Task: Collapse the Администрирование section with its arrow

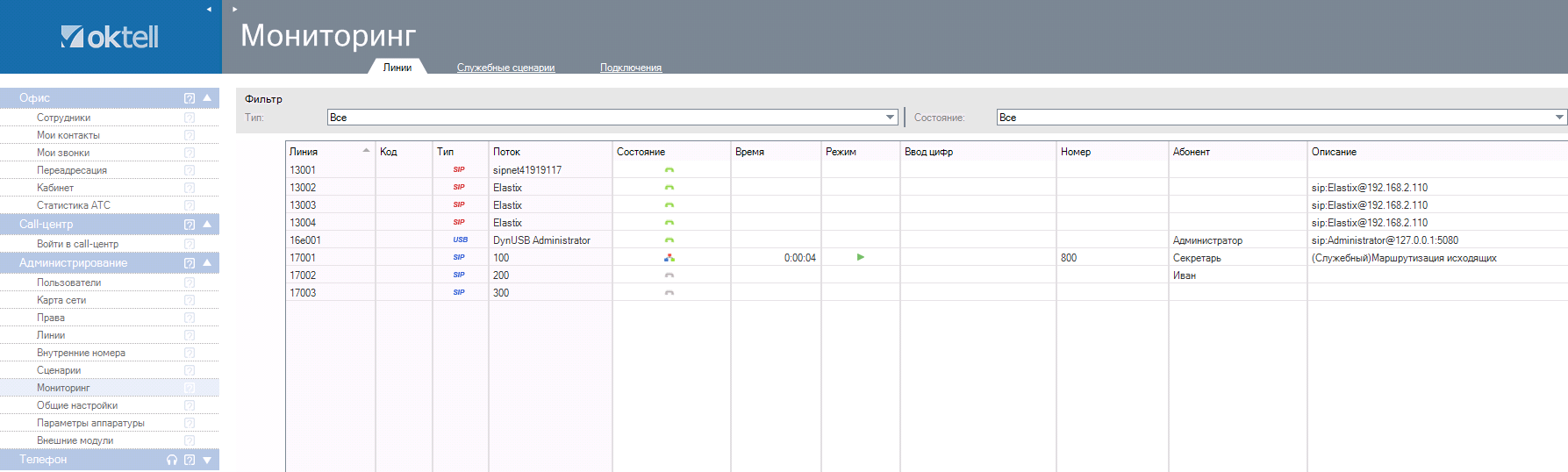Action: point(207,262)
